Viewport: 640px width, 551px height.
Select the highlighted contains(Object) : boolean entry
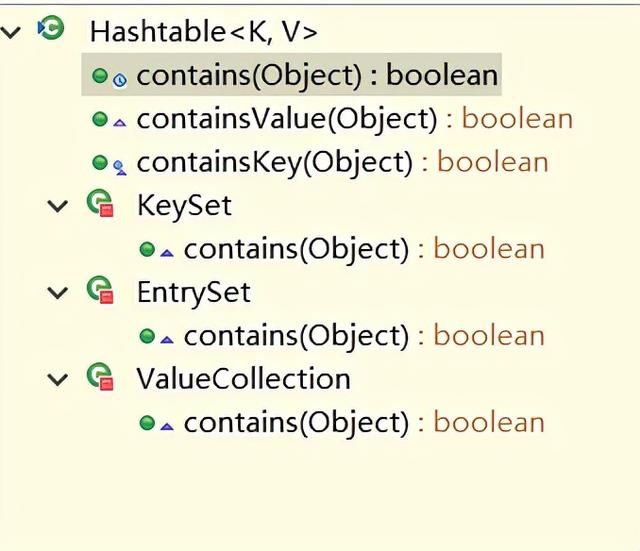(291, 75)
